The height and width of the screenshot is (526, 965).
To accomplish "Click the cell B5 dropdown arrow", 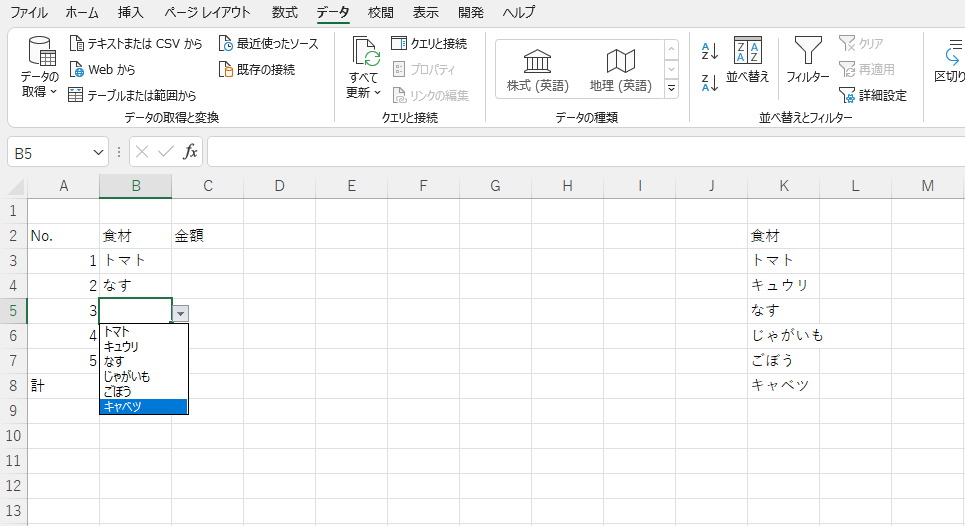I will click(x=180, y=314).
